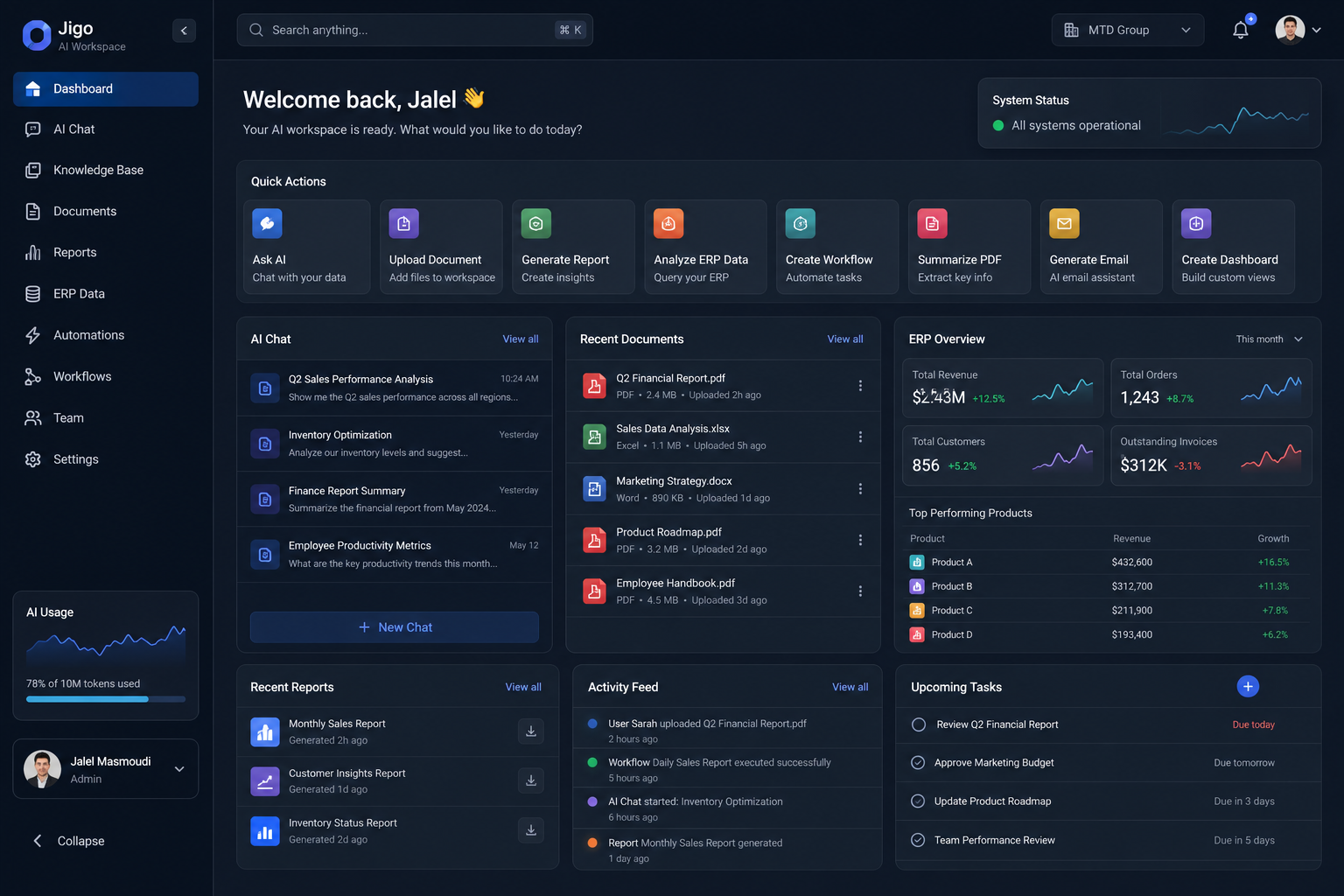Open Workflows from sidebar
Image resolution: width=1344 pixels, height=896 pixels.
pos(106,377)
